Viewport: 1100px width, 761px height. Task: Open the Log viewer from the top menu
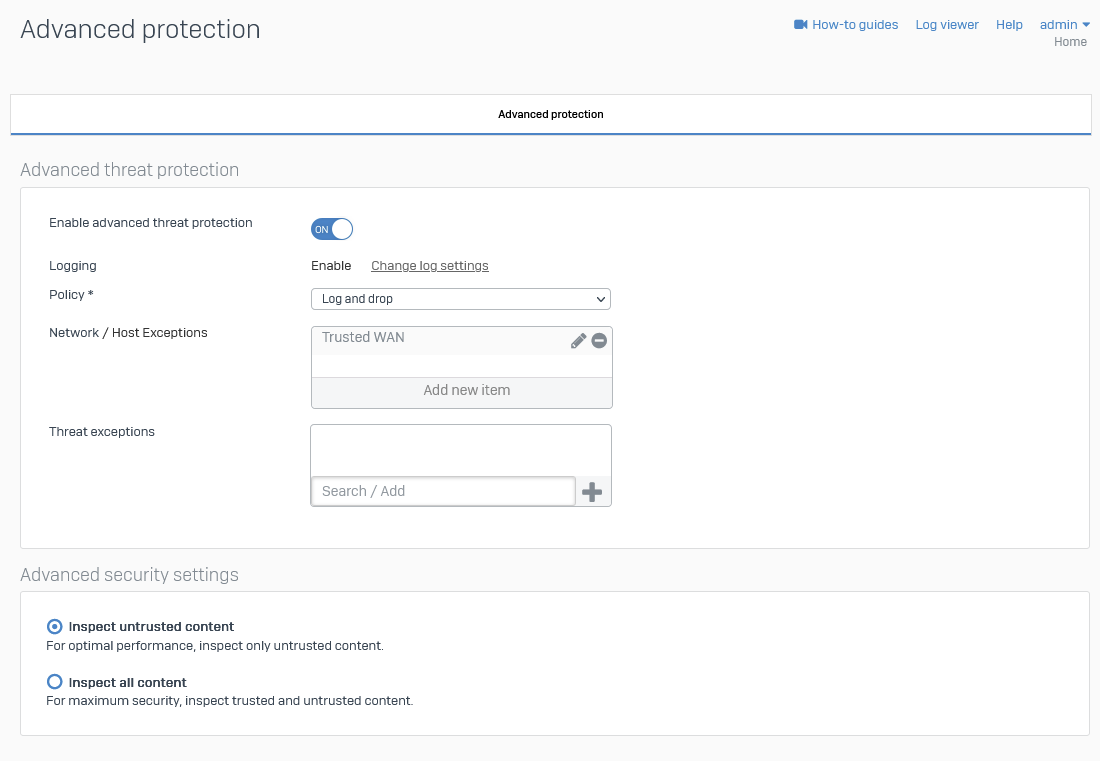947,25
